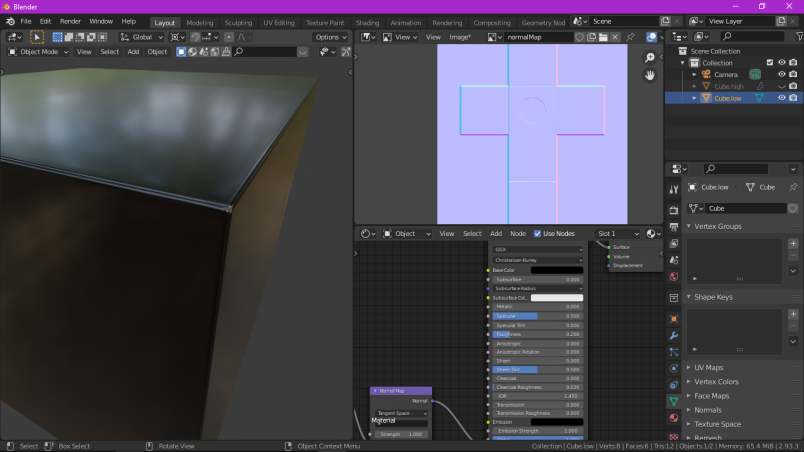Switch to the Modeling workspace tab
The width and height of the screenshot is (804, 452).
point(199,23)
